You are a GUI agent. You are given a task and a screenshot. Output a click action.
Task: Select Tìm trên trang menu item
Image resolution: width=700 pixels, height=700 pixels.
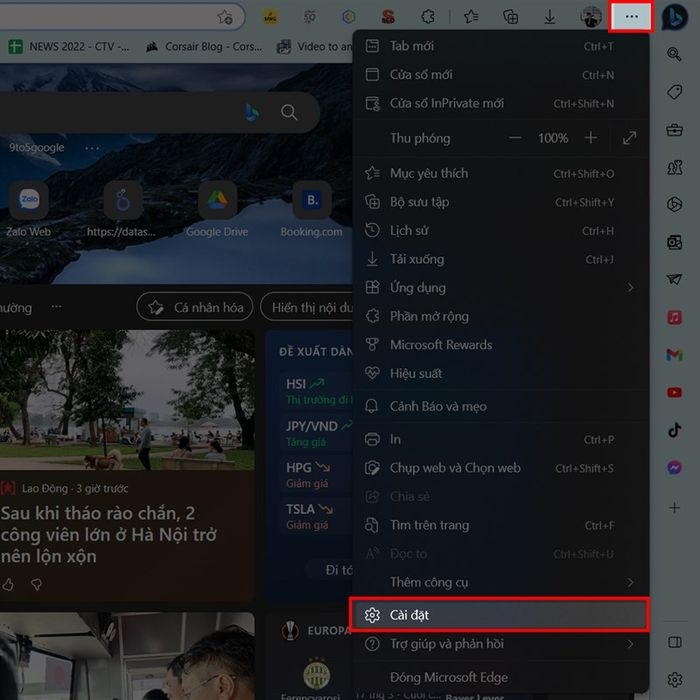pos(500,525)
